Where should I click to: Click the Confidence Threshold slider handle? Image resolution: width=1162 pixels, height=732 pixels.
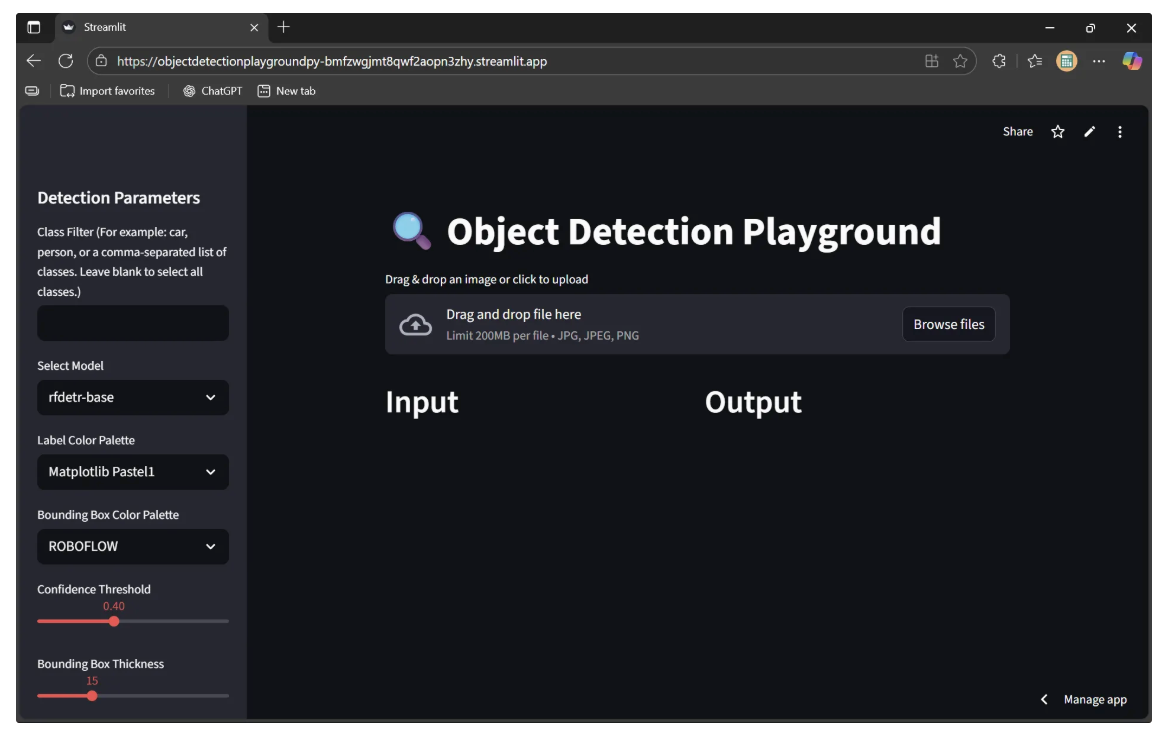pos(114,621)
